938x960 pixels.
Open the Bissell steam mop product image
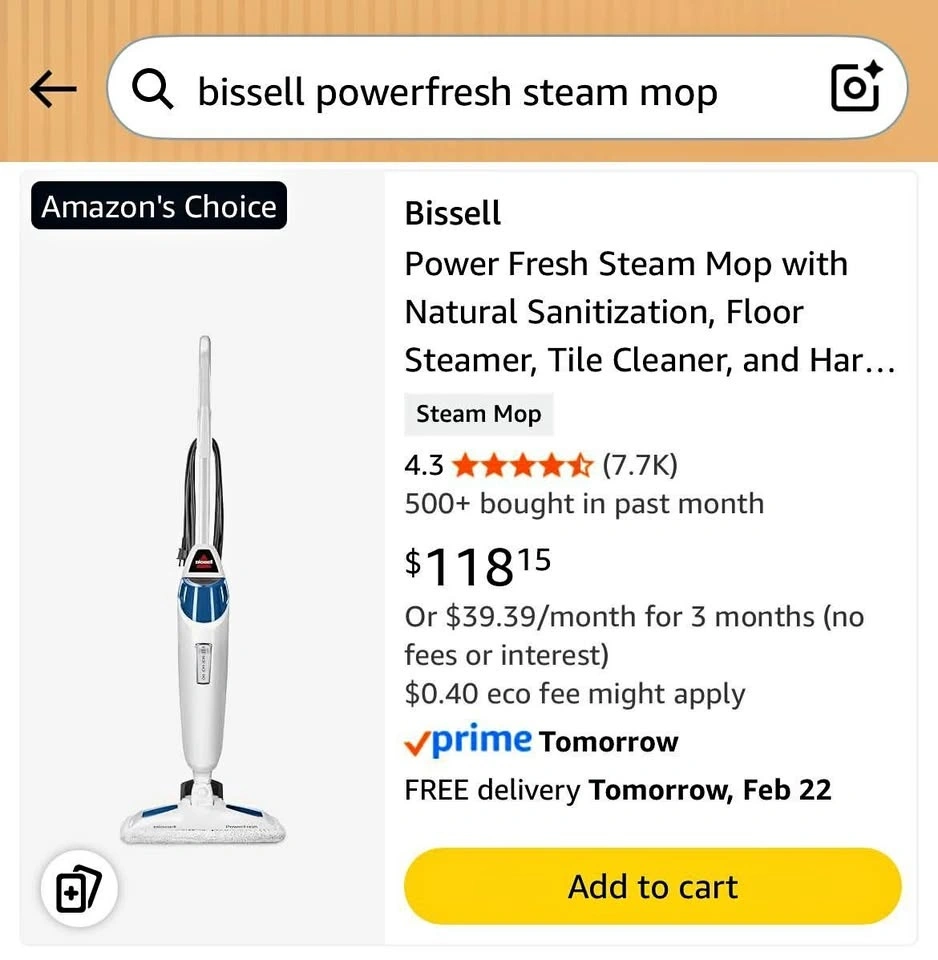[204, 590]
